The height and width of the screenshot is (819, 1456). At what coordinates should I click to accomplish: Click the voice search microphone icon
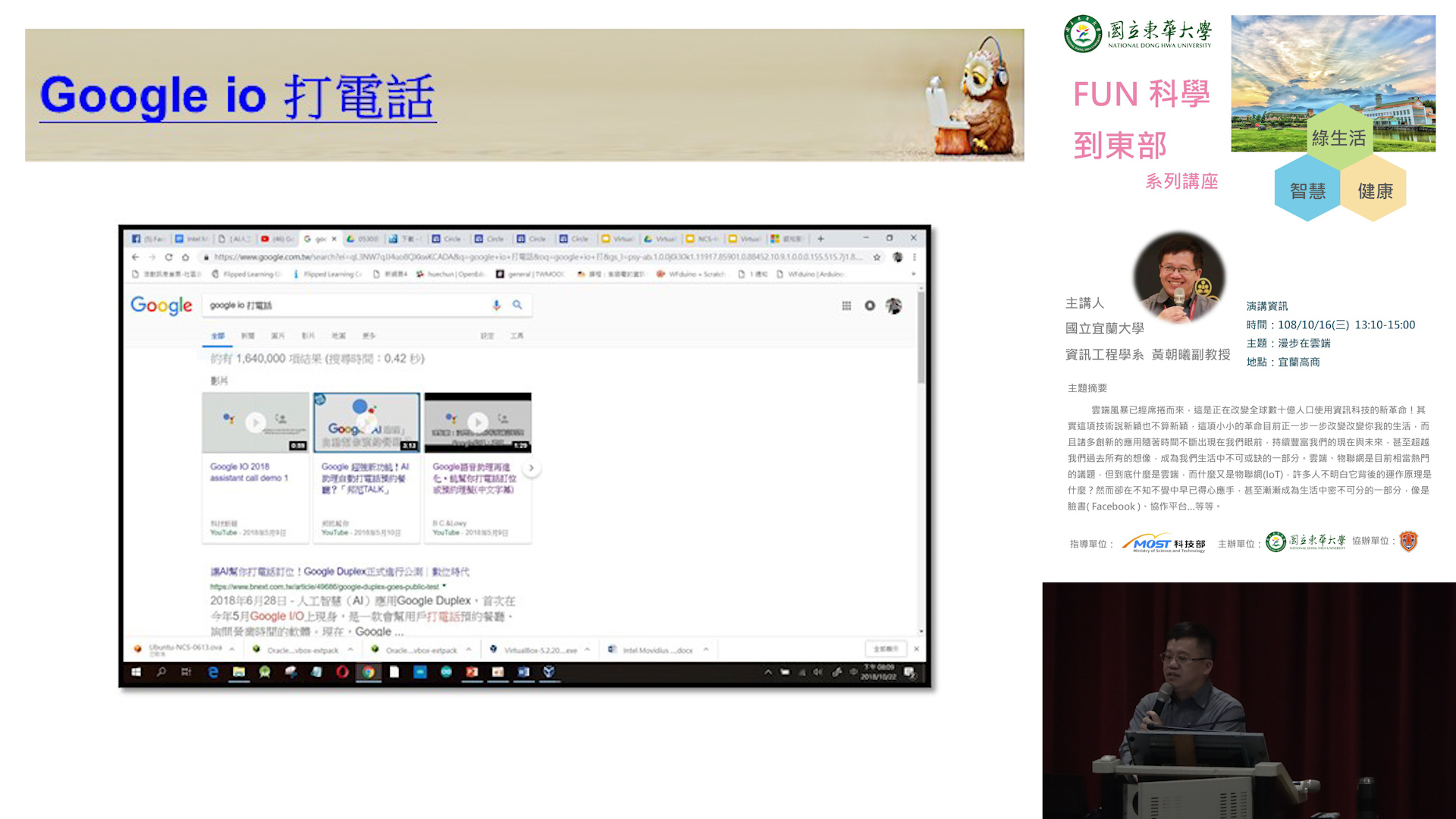point(497,305)
